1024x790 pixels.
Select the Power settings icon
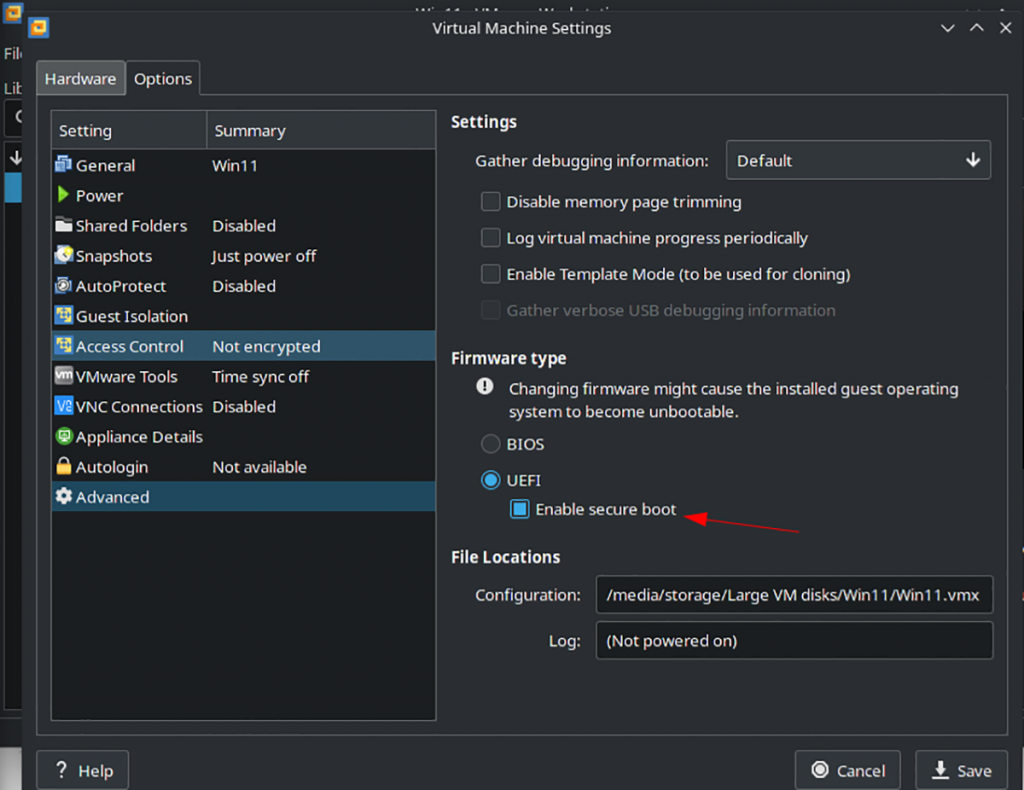65,195
